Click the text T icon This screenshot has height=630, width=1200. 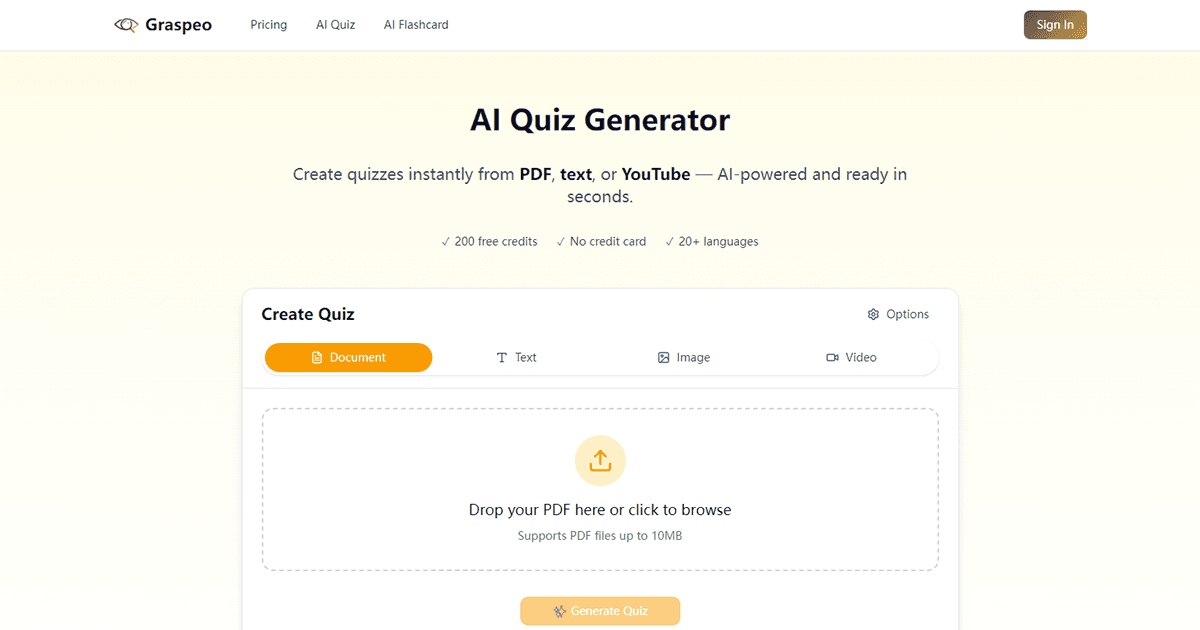[502, 358]
